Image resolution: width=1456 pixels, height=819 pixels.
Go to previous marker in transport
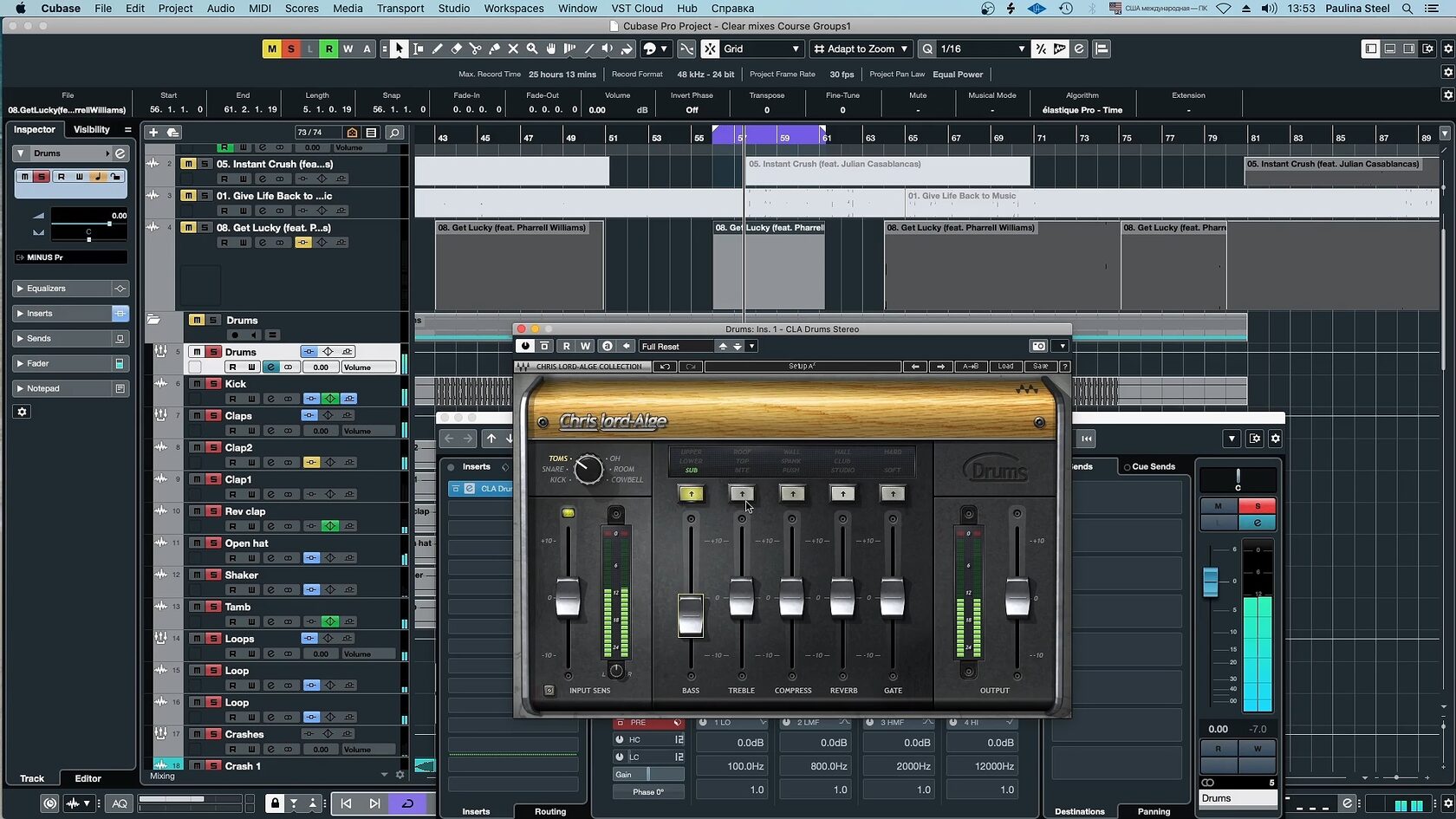[x=346, y=803]
